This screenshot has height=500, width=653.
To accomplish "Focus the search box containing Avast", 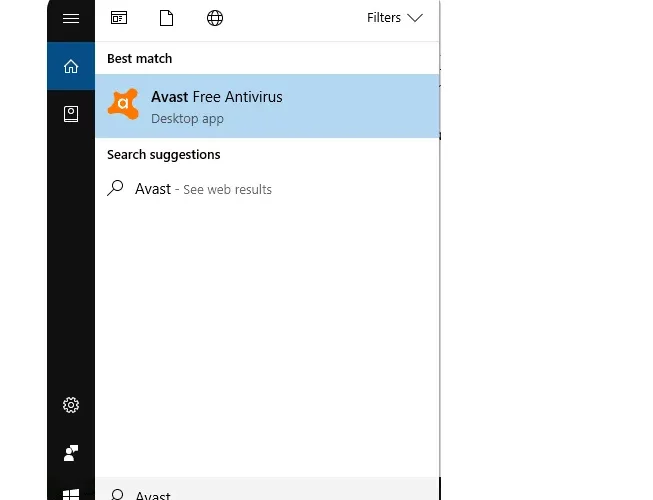I will (x=267, y=489).
